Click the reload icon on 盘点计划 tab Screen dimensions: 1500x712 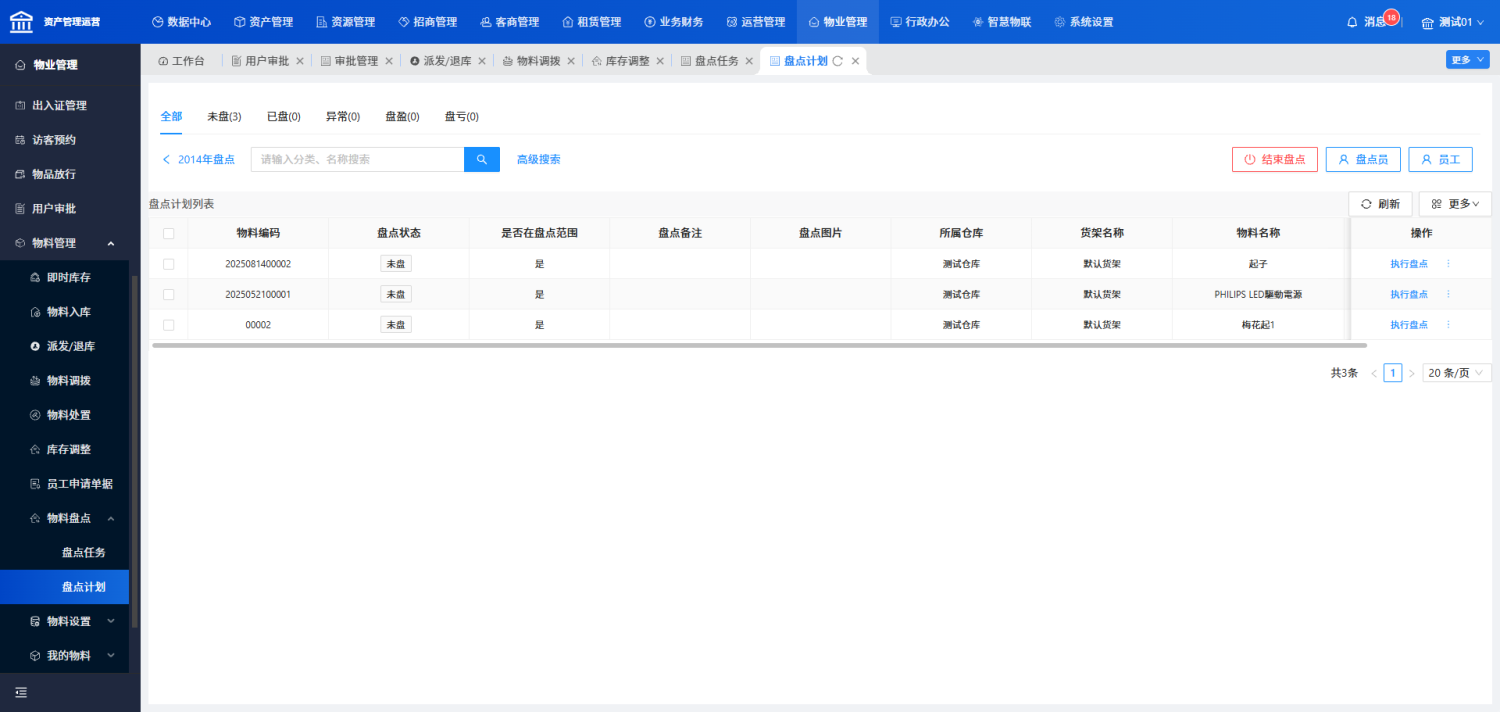(838, 61)
